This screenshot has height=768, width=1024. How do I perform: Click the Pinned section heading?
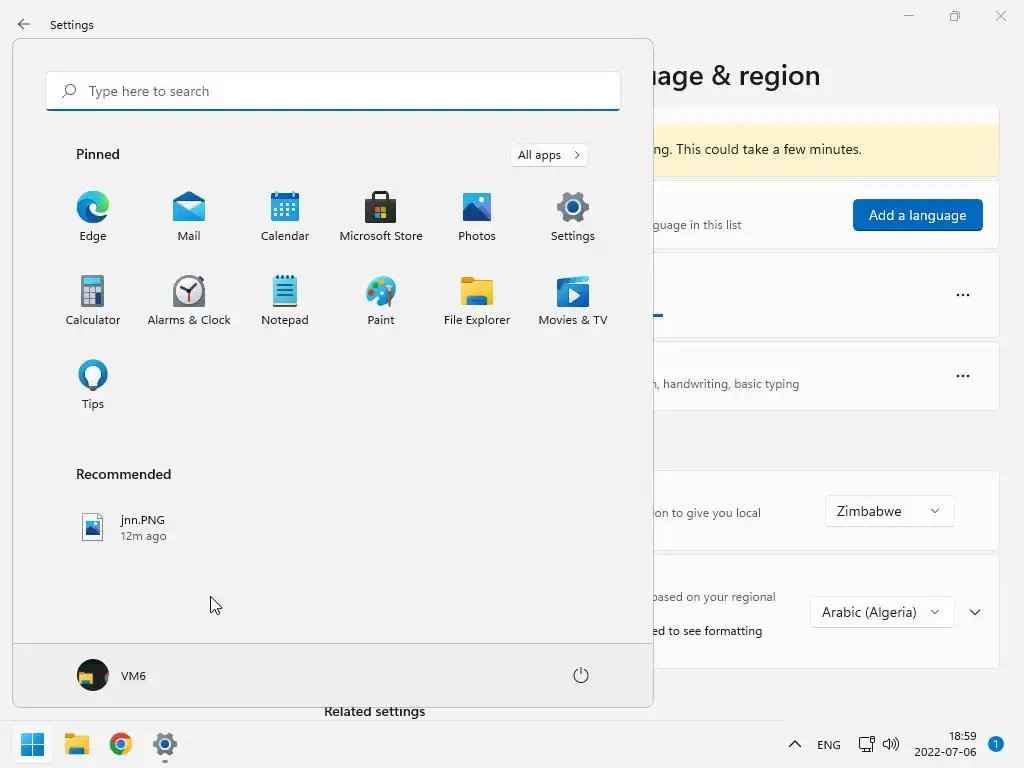coord(98,154)
